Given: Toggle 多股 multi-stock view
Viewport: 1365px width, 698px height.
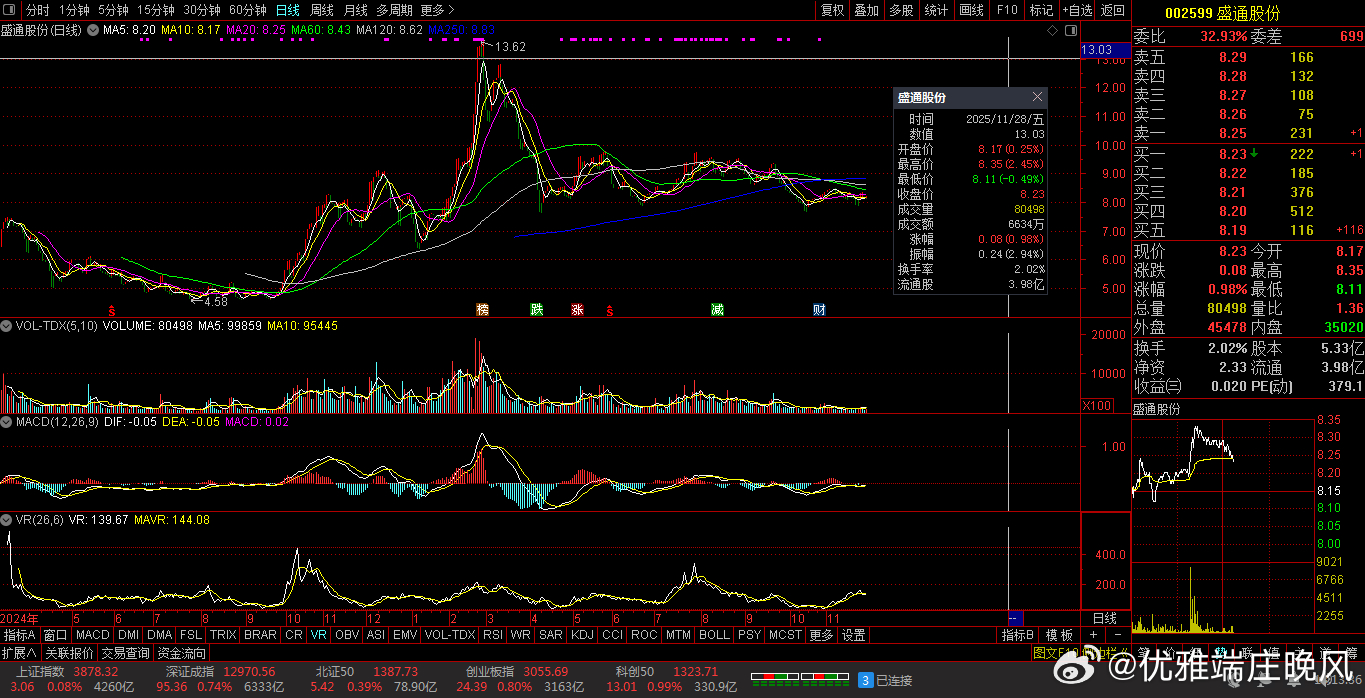Looking at the screenshot, I should 901,10.
